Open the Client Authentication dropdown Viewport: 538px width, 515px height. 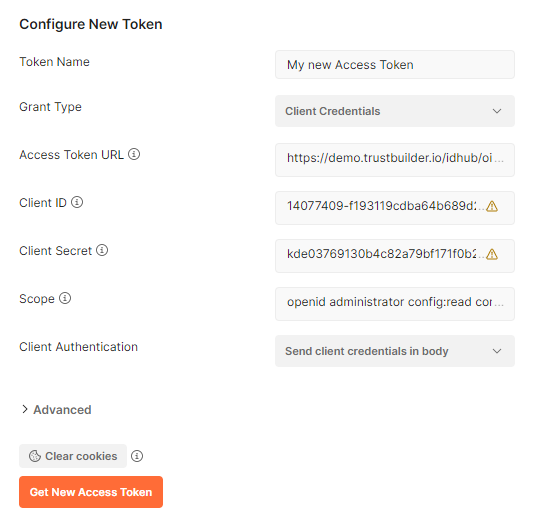click(x=395, y=351)
